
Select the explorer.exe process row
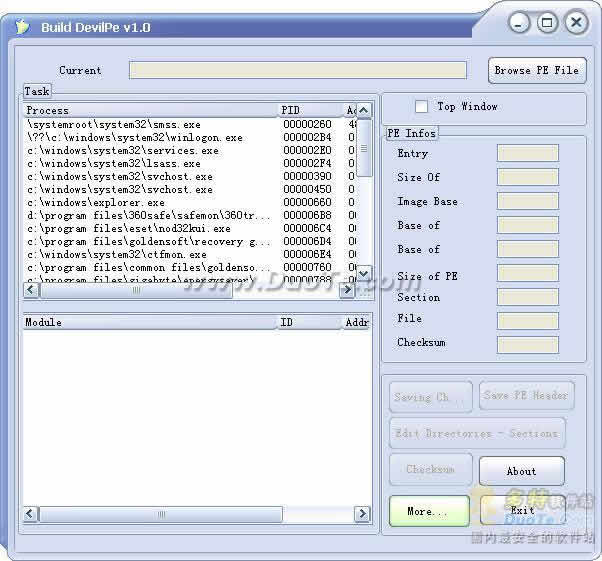click(x=190, y=203)
